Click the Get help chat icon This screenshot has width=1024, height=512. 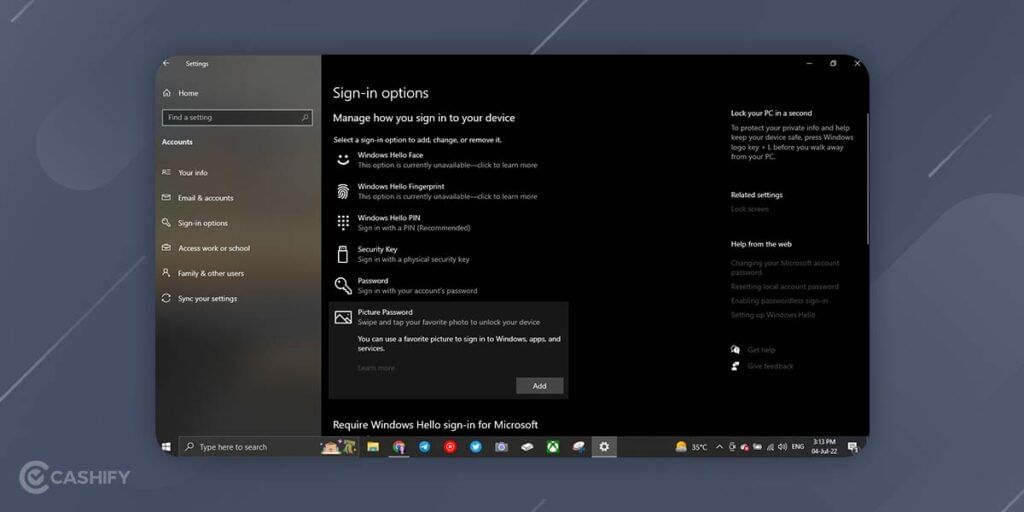coord(735,349)
